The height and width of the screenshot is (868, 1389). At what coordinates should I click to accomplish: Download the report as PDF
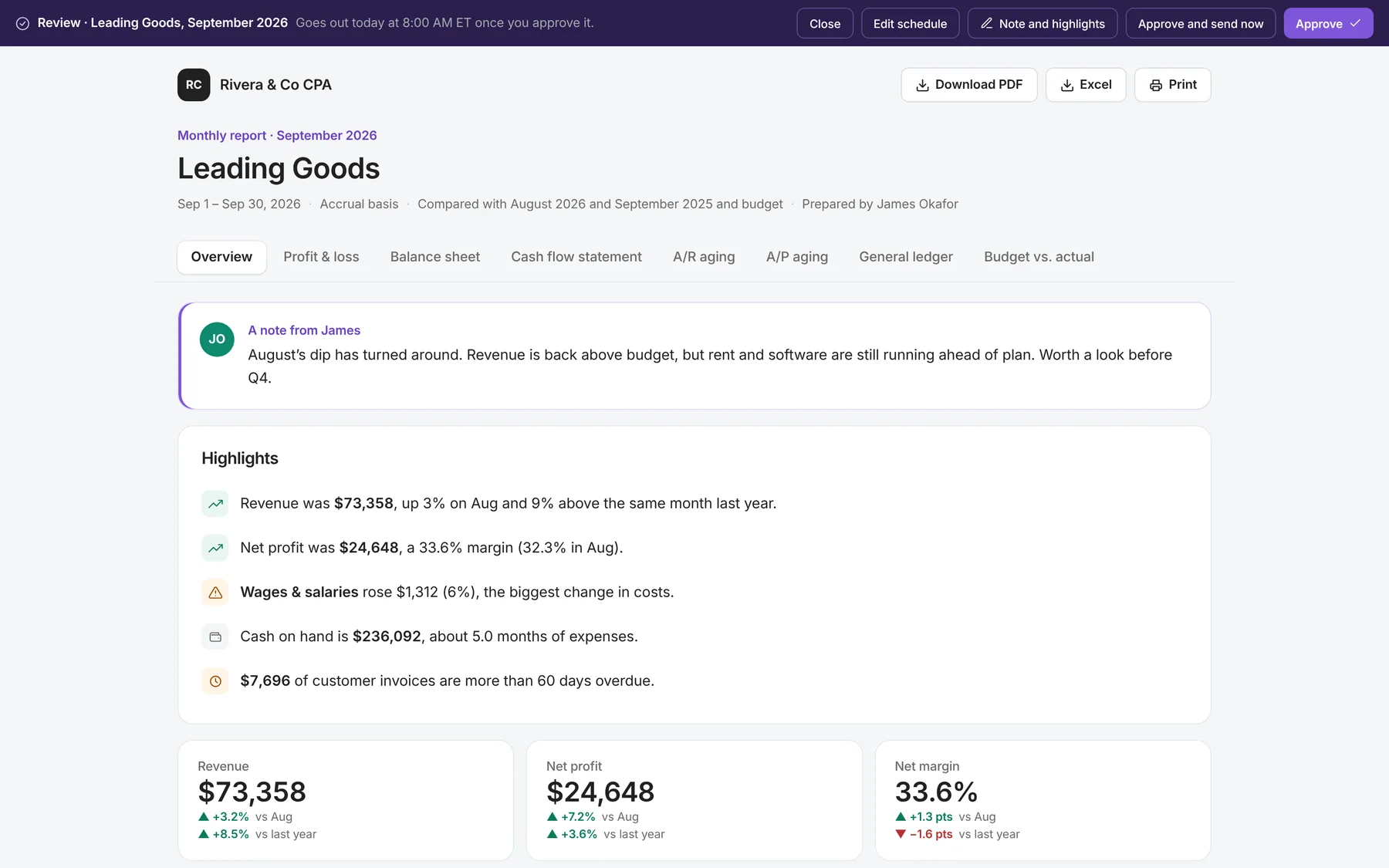pos(969,85)
